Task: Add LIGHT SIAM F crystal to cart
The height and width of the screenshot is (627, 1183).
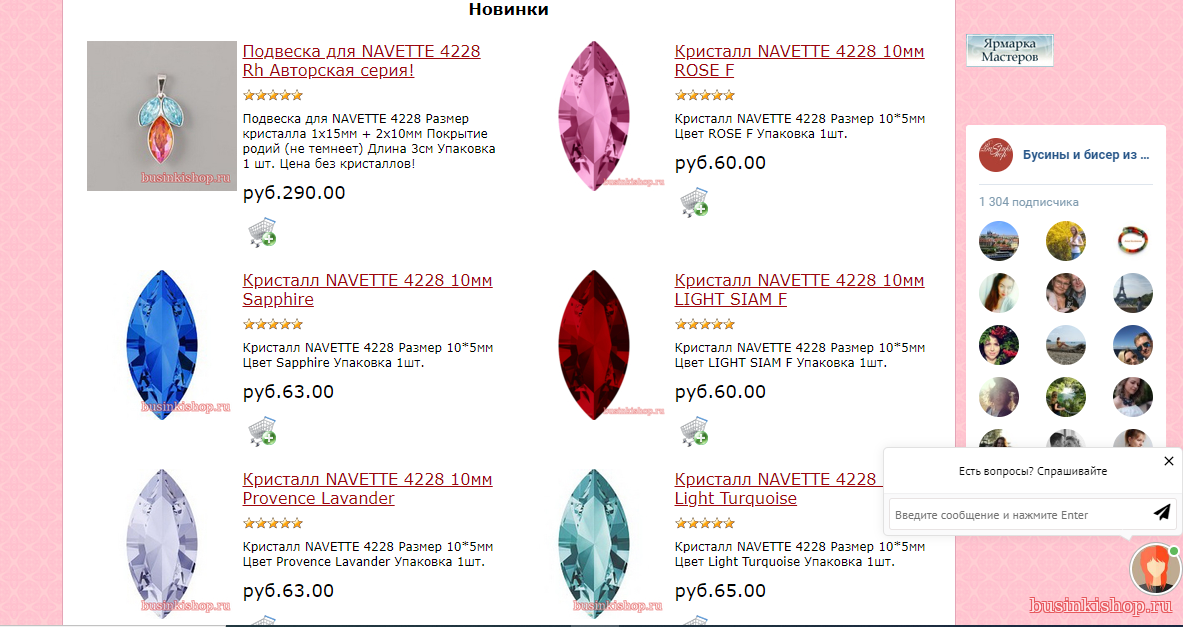Action: point(693,431)
